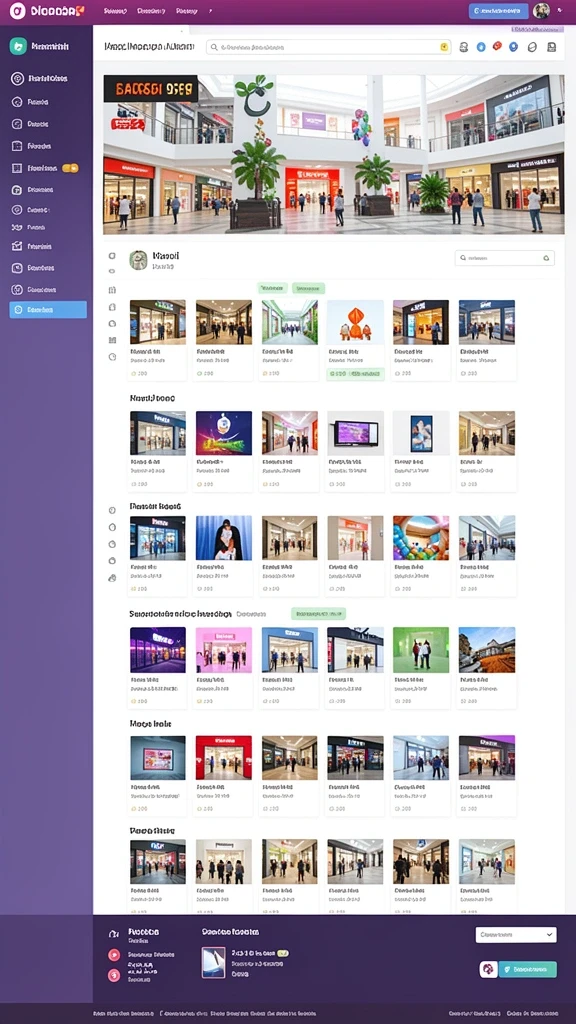Open the orange lantern product thumbnail
The height and width of the screenshot is (1024, 576).
click(355, 322)
